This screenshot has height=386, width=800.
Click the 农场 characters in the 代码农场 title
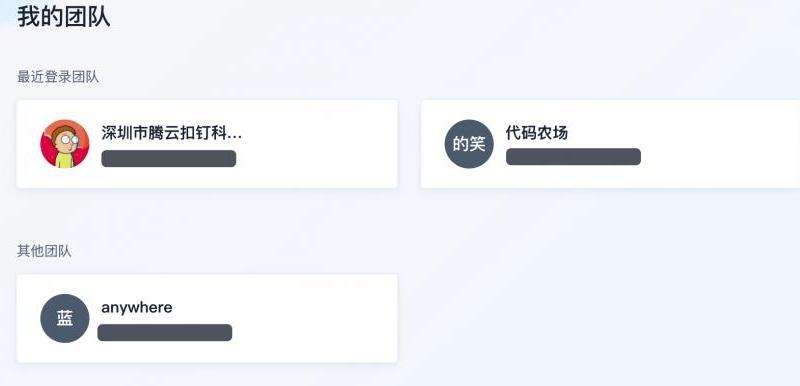pos(552,133)
